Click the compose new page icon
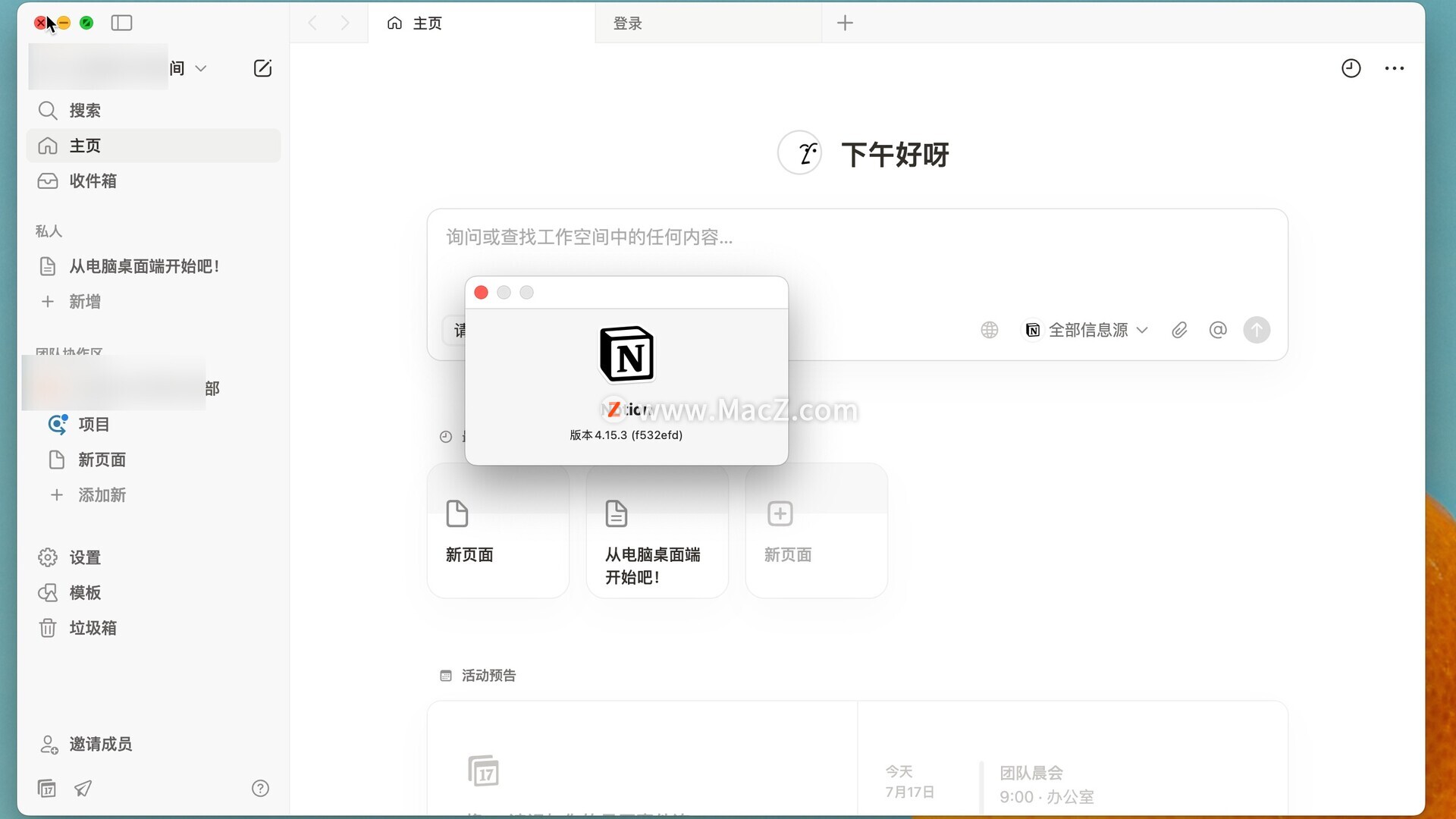 [262, 68]
